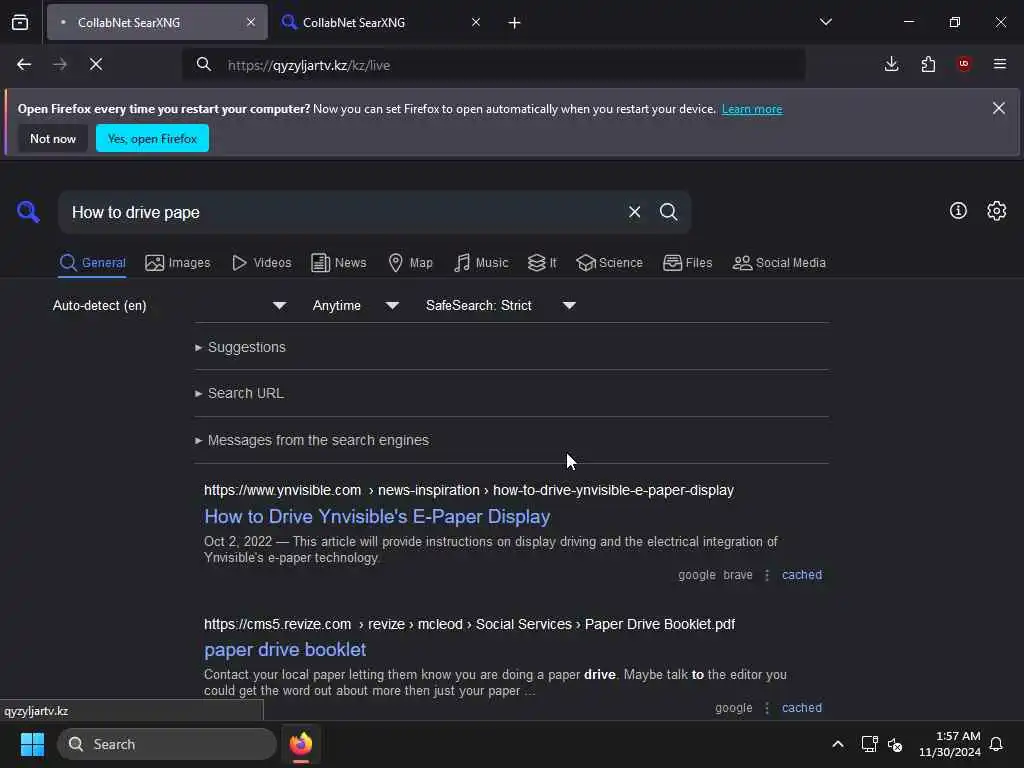Click the Windows taskbar Search box
The width and height of the screenshot is (1024, 768).
[x=167, y=744]
